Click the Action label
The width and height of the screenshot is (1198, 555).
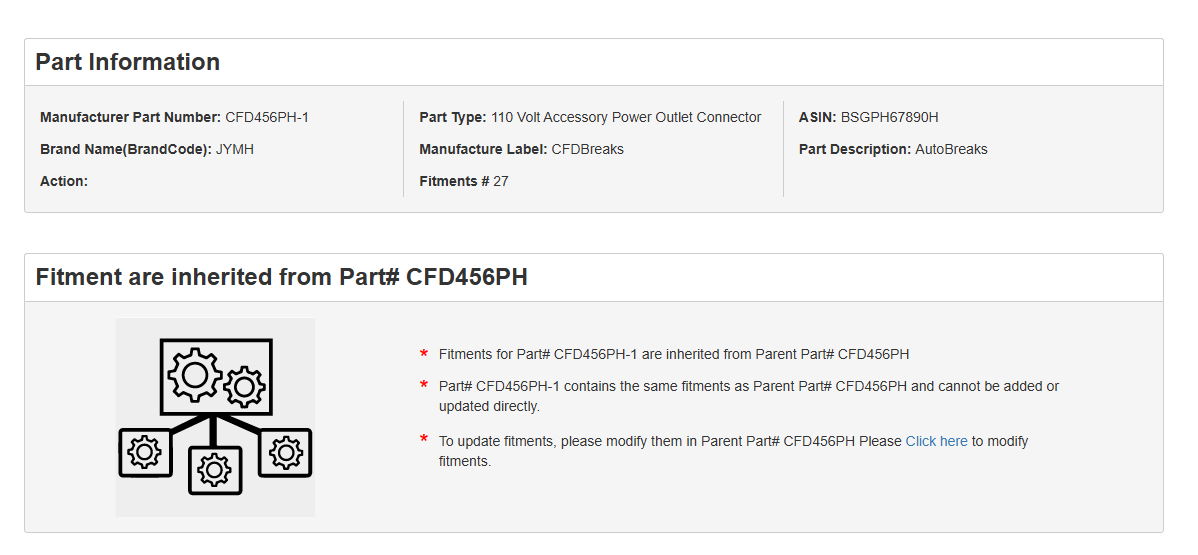[64, 181]
